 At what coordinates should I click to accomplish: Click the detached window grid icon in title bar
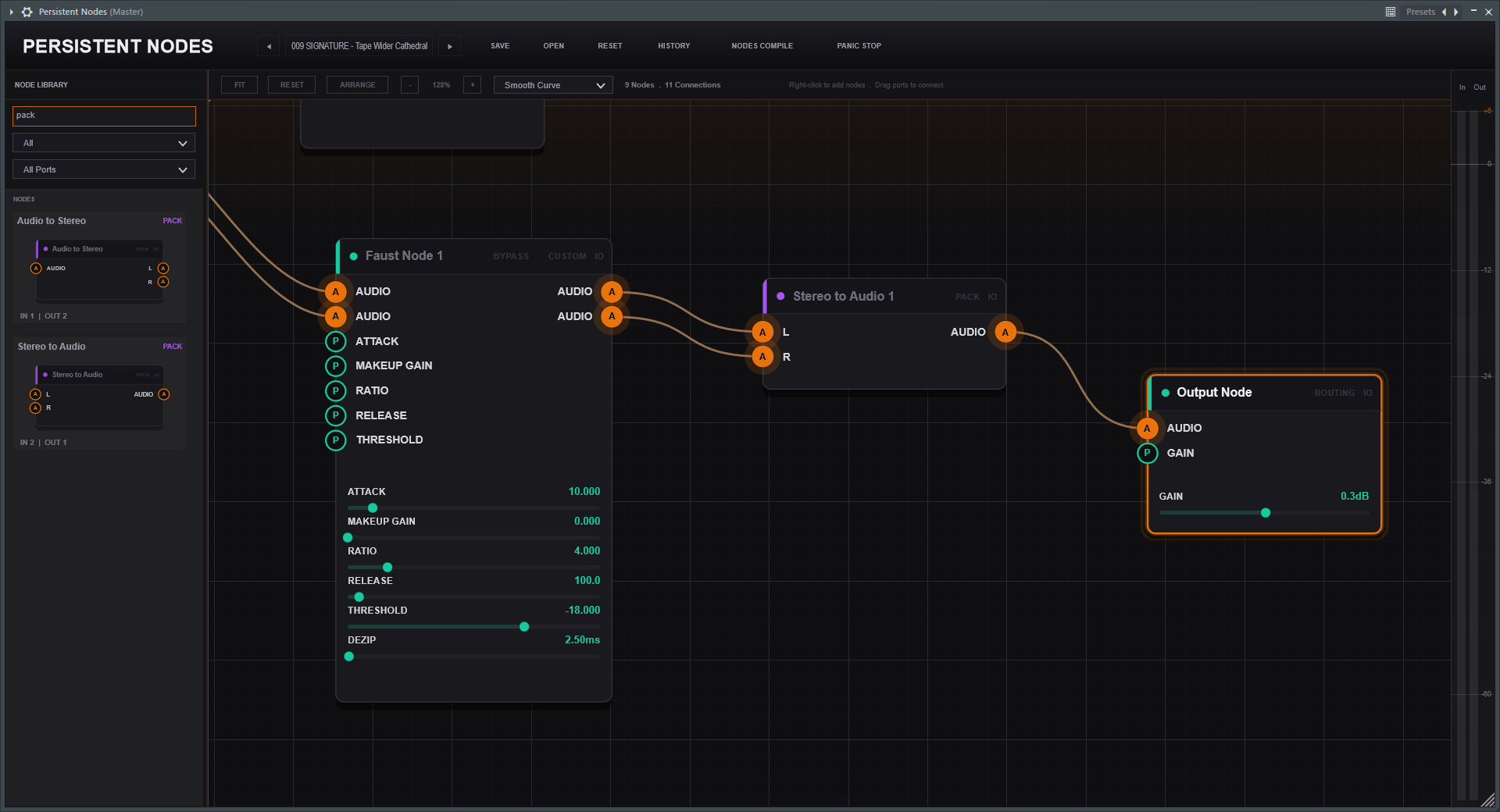[x=1391, y=12]
